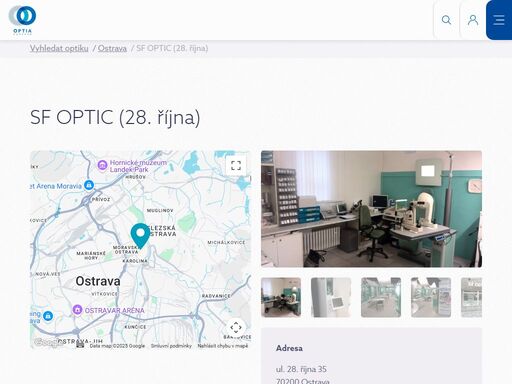Select first thumbnail of examination room

tap(281, 297)
